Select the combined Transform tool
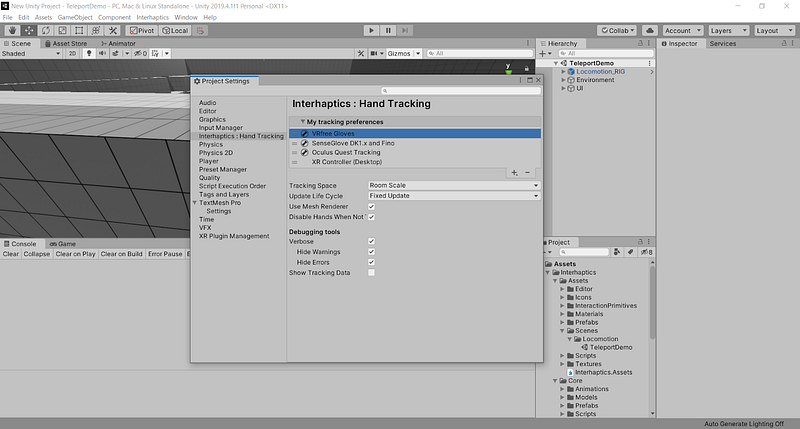The height and width of the screenshot is (429, 800). point(96,31)
